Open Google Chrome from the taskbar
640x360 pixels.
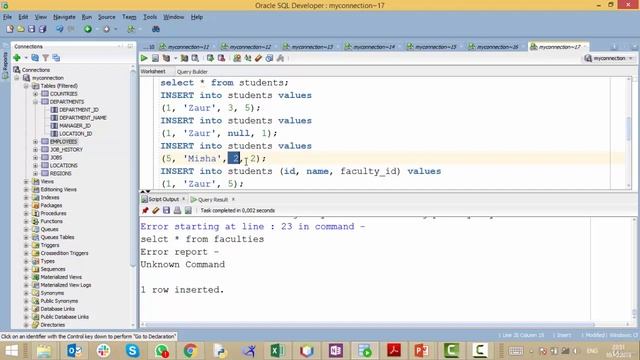point(190,351)
